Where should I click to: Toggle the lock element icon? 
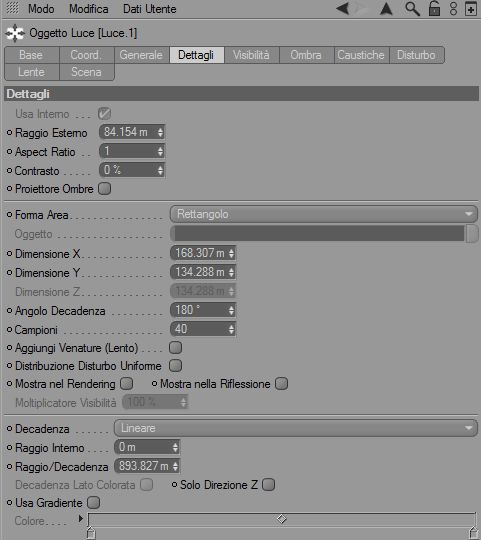435,8
